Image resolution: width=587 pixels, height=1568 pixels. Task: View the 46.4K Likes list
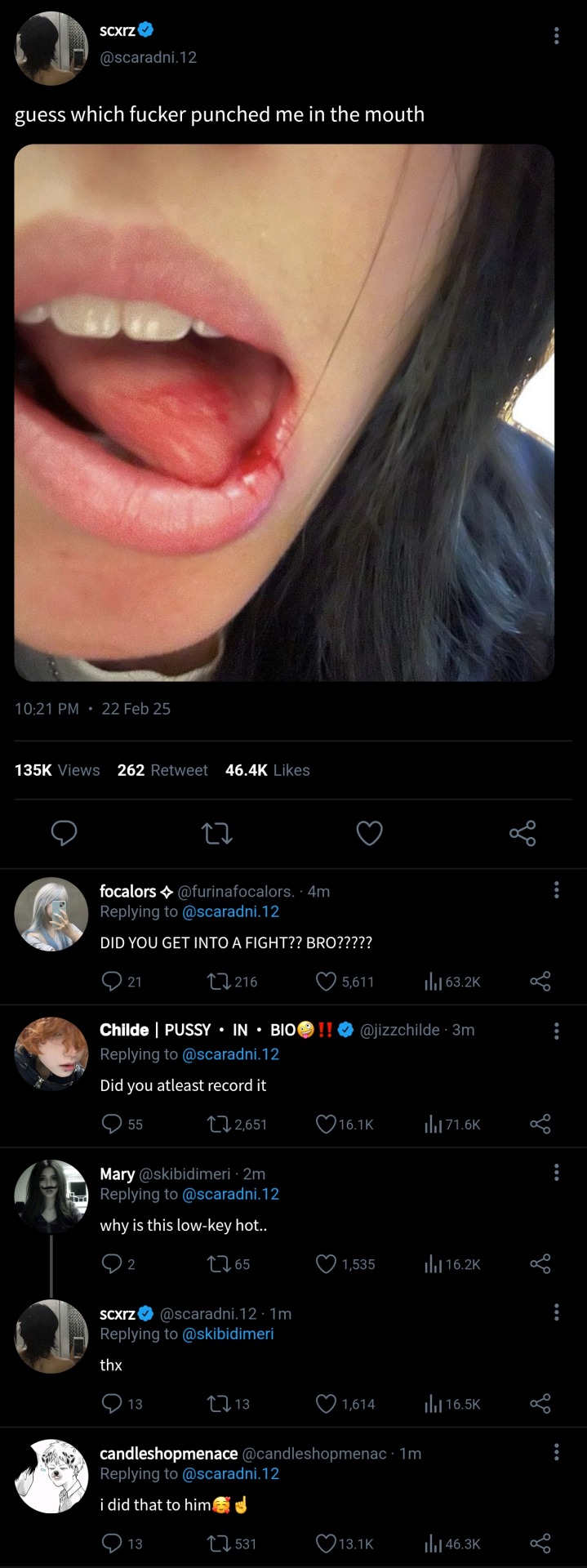267,770
